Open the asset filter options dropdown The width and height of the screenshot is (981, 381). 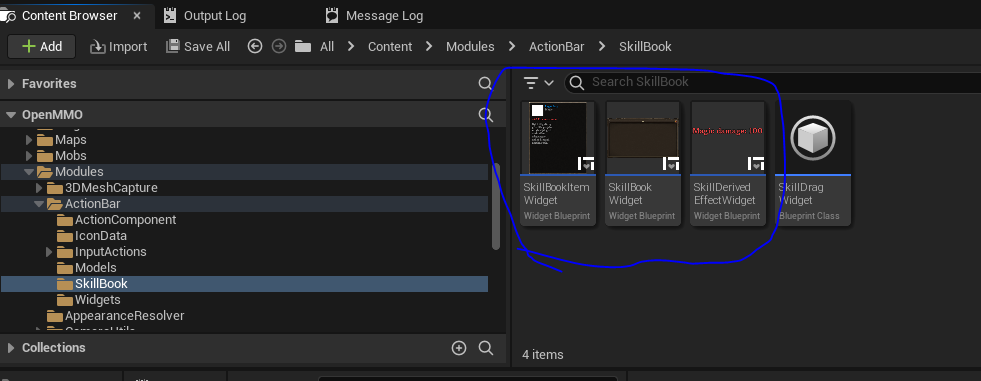pos(539,83)
